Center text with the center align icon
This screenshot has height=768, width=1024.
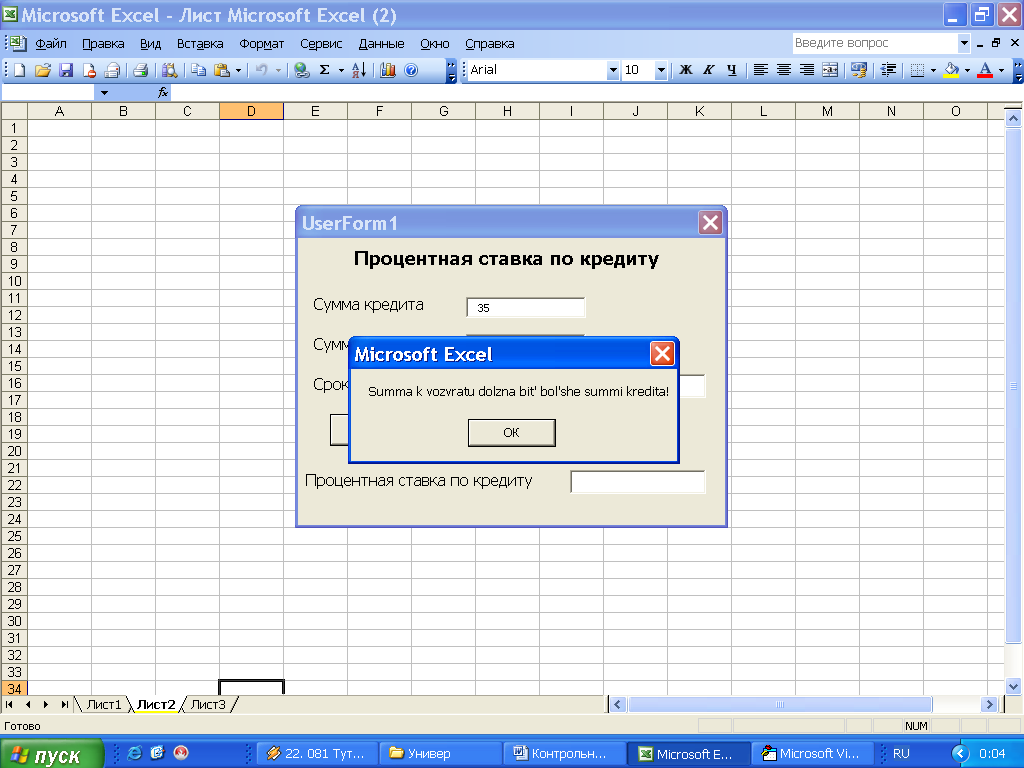(784, 70)
